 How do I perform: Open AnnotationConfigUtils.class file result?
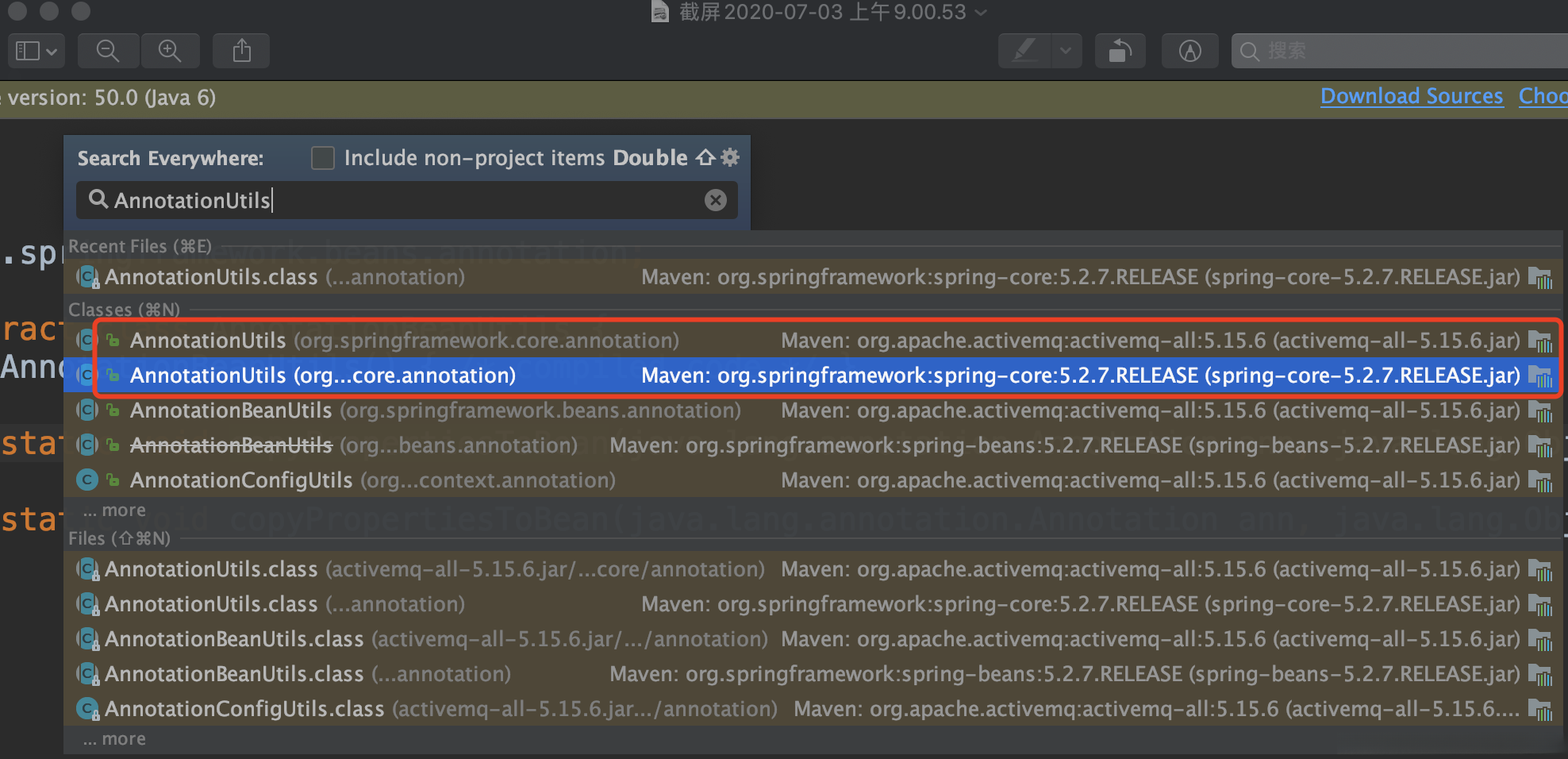coord(813,709)
